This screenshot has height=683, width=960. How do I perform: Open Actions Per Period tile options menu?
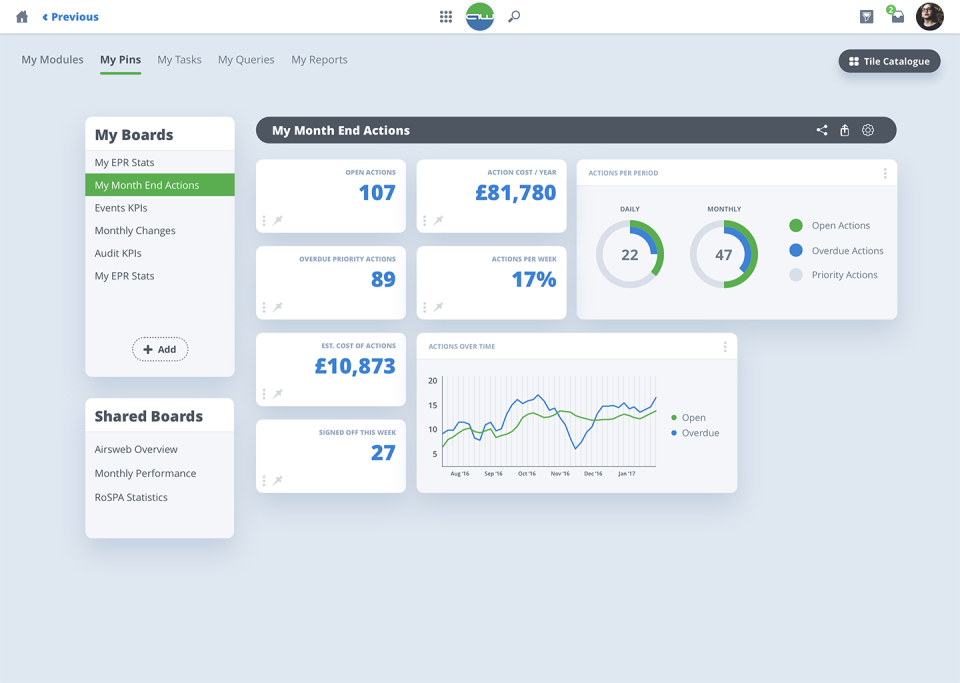pyautogui.click(x=885, y=174)
